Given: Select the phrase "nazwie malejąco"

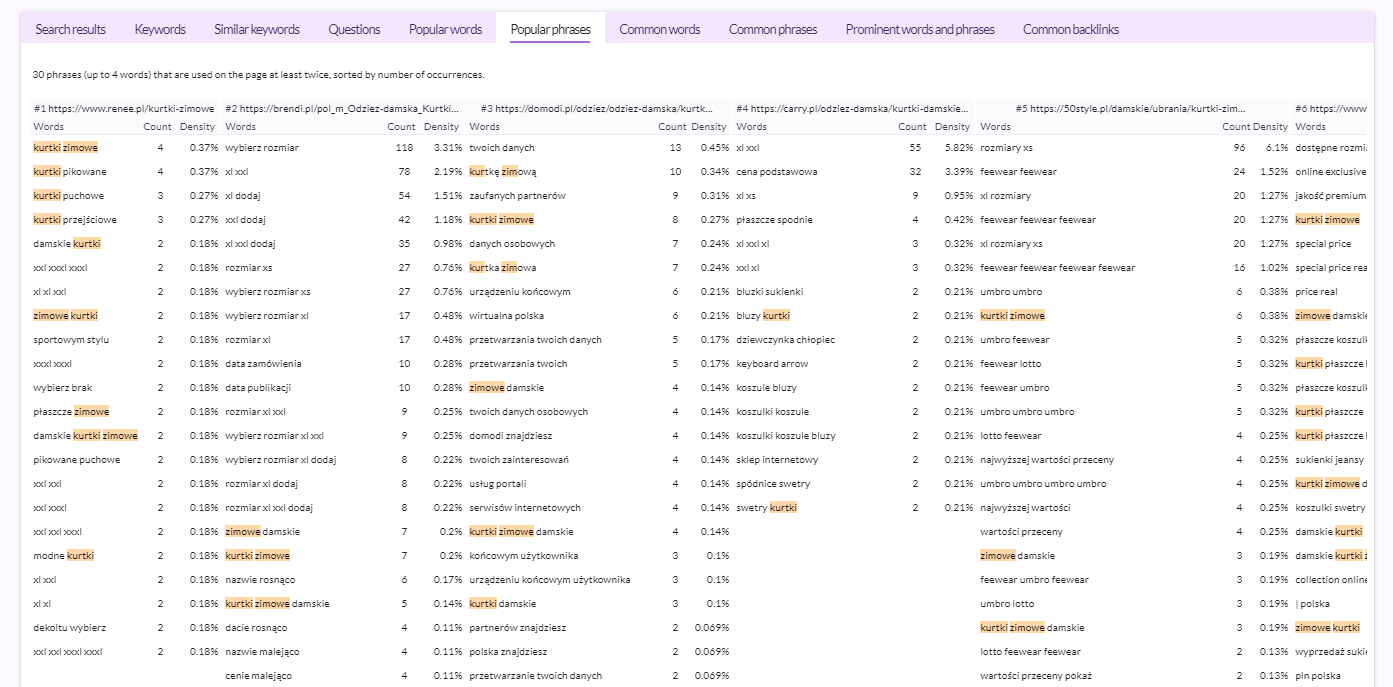Looking at the screenshot, I should [x=262, y=652].
